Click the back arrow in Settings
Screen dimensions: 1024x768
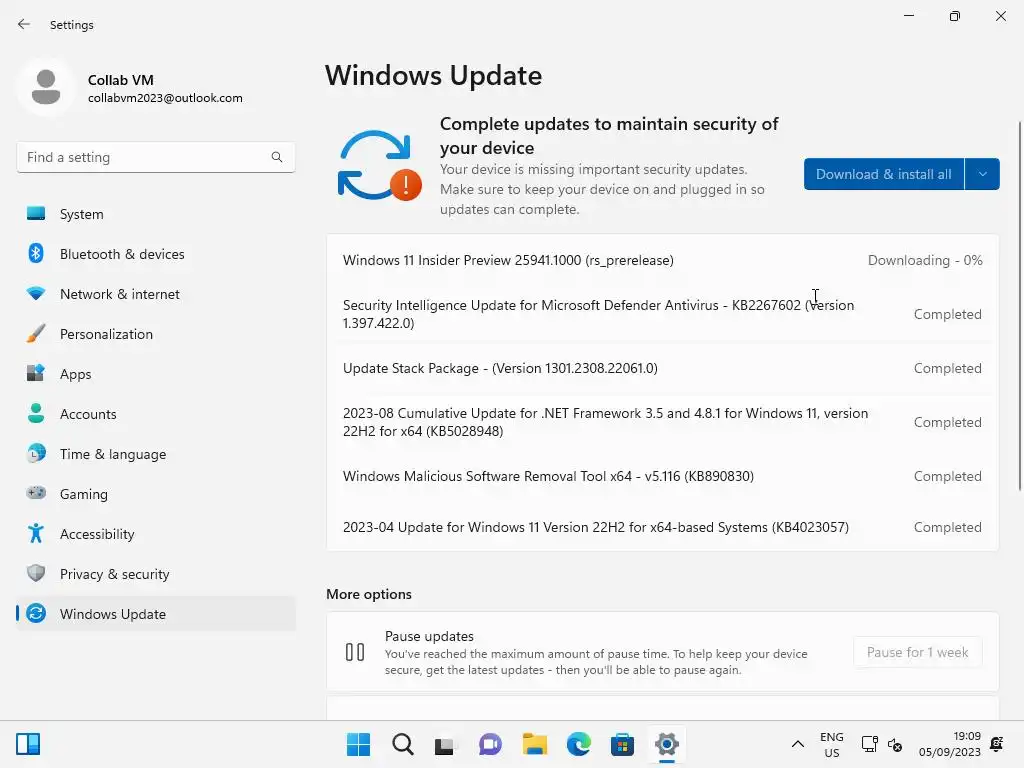24,24
